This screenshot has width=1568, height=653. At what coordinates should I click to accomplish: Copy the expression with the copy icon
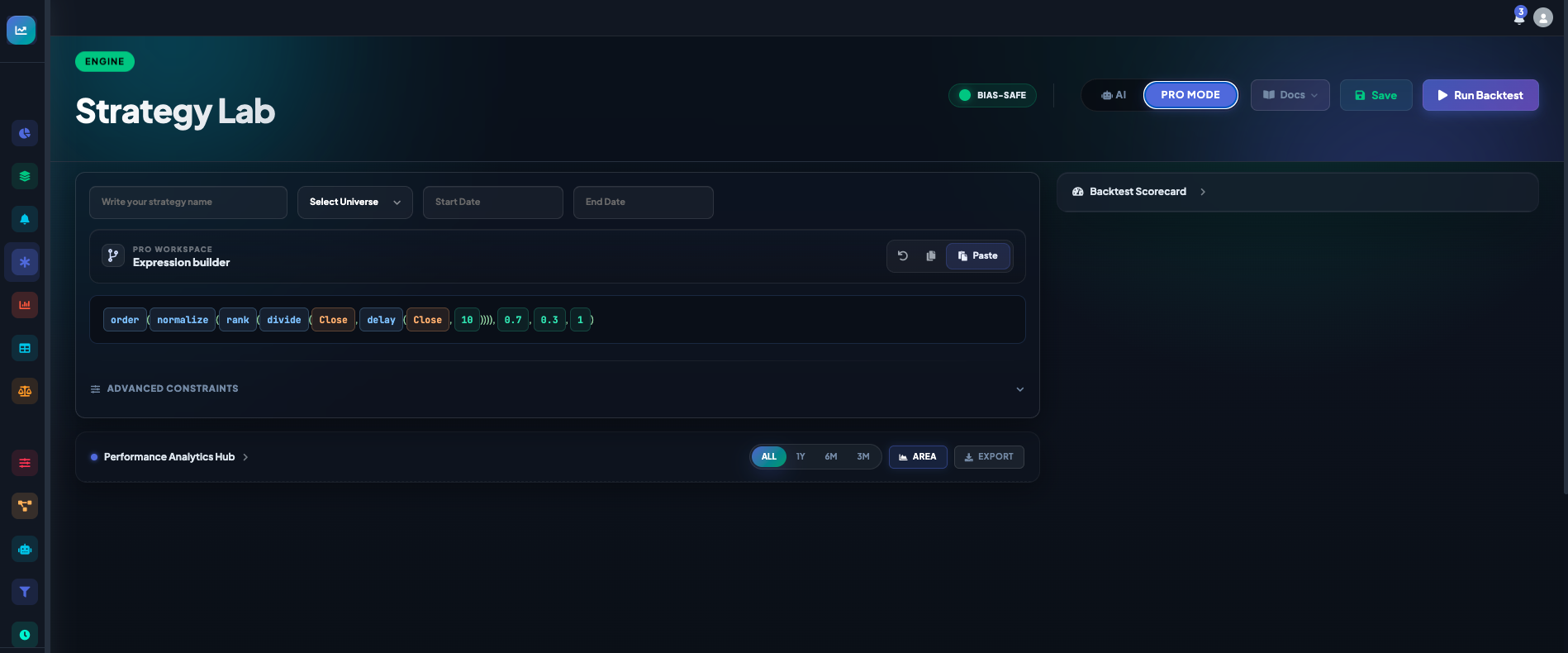coord(931,256)
